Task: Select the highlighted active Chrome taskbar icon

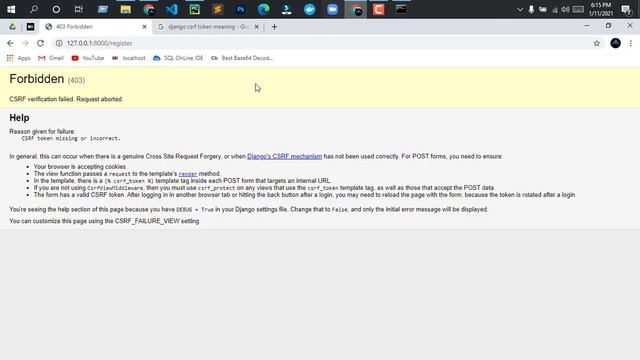Action: 356,9
